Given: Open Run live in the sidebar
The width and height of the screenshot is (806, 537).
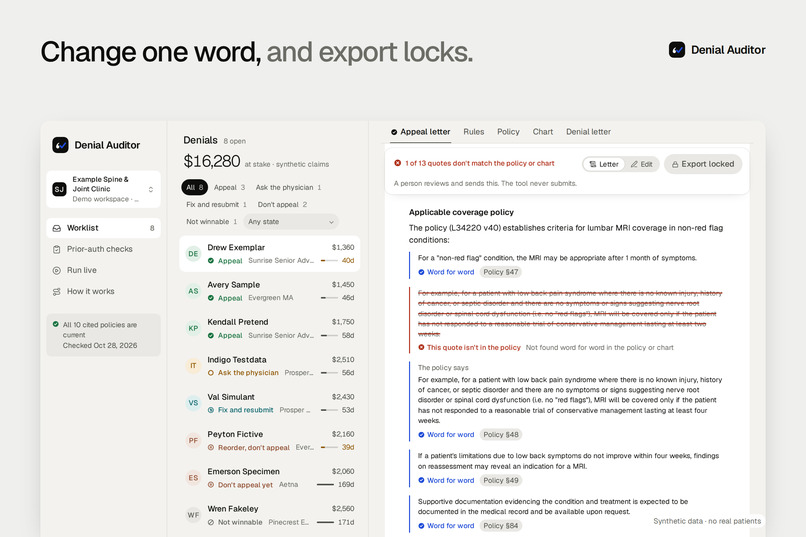Looking at the screenshot, I should click(103, 270).
